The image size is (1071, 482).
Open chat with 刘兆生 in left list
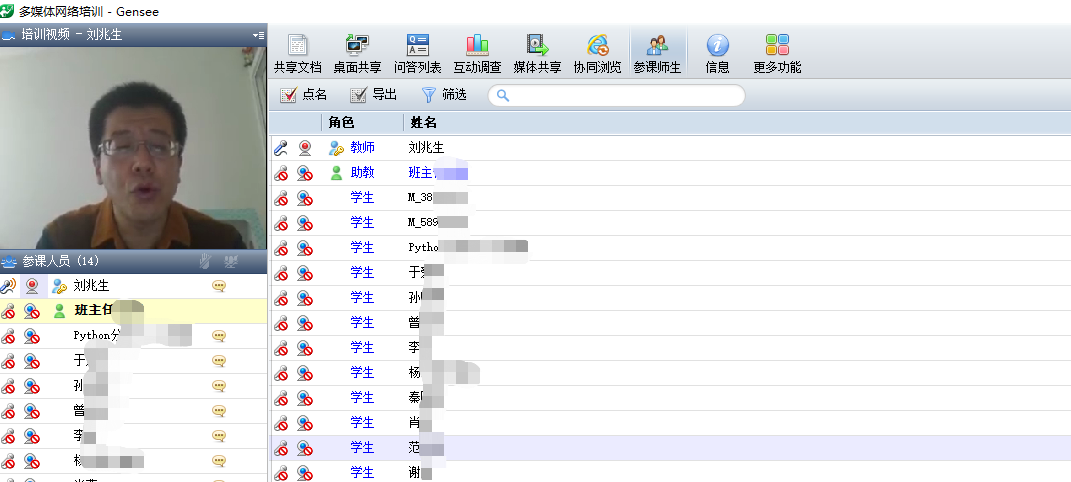click(x=219, y=286)
